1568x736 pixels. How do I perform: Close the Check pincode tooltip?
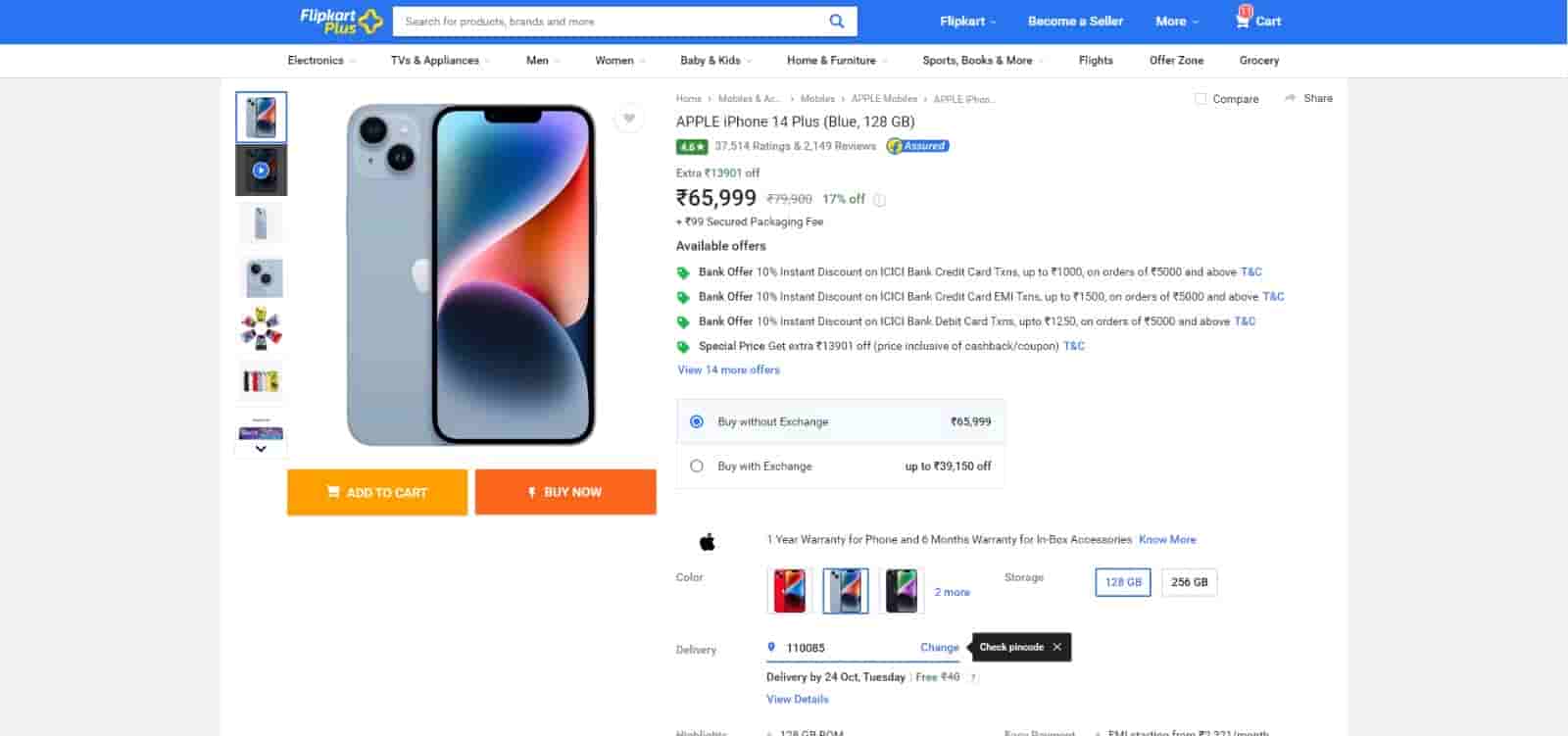(1056, 647)
